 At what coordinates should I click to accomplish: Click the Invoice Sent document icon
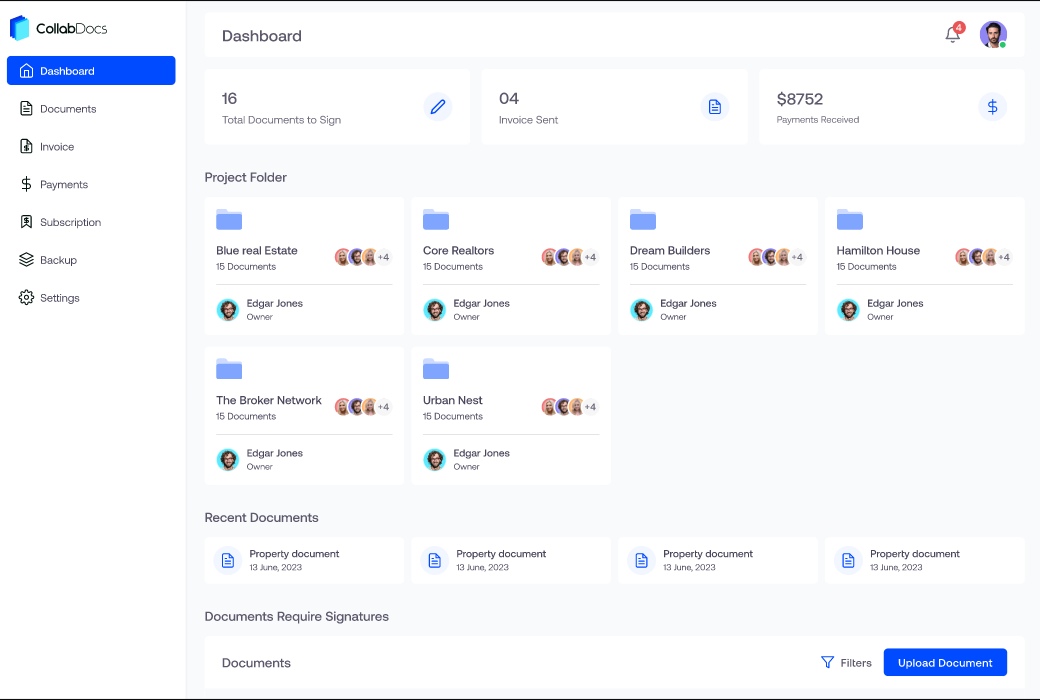tap(714, 107)
